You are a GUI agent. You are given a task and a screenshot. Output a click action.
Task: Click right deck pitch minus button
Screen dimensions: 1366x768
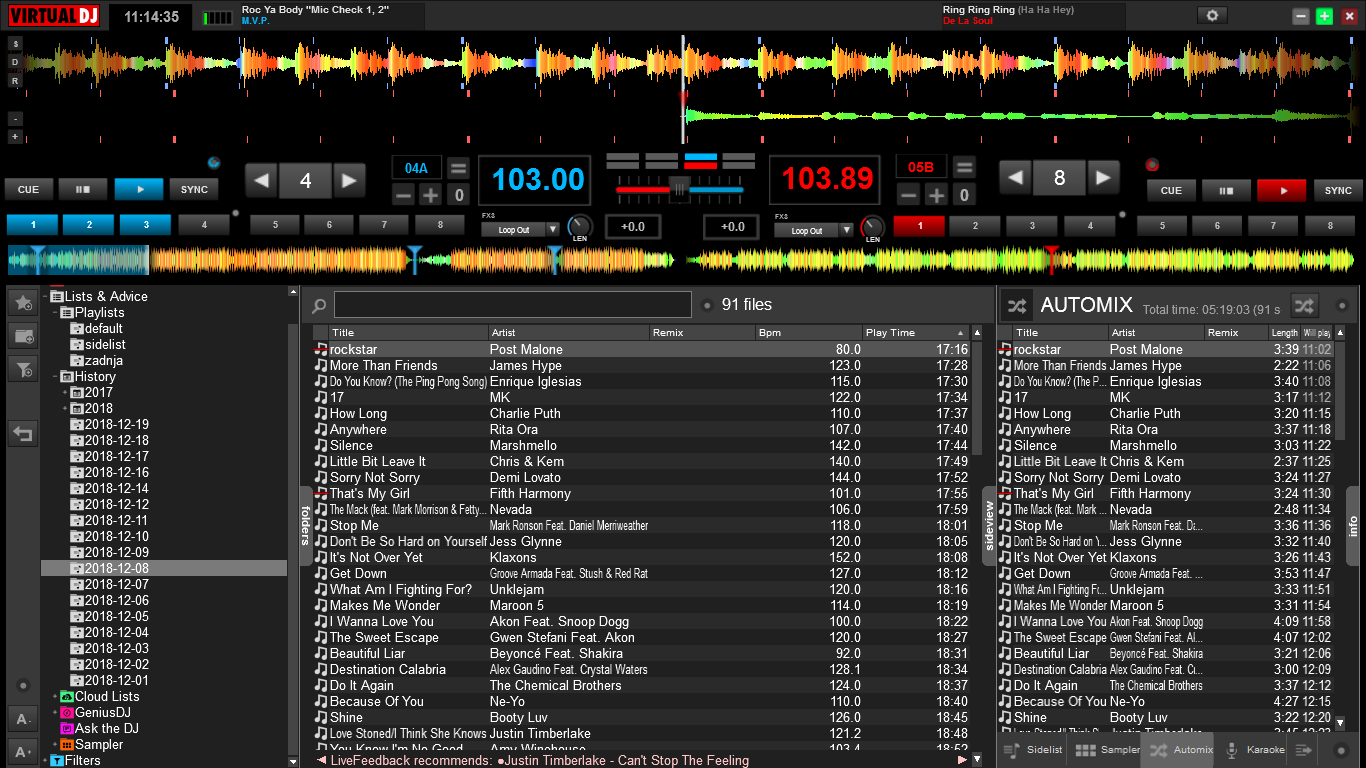[909, 195]
